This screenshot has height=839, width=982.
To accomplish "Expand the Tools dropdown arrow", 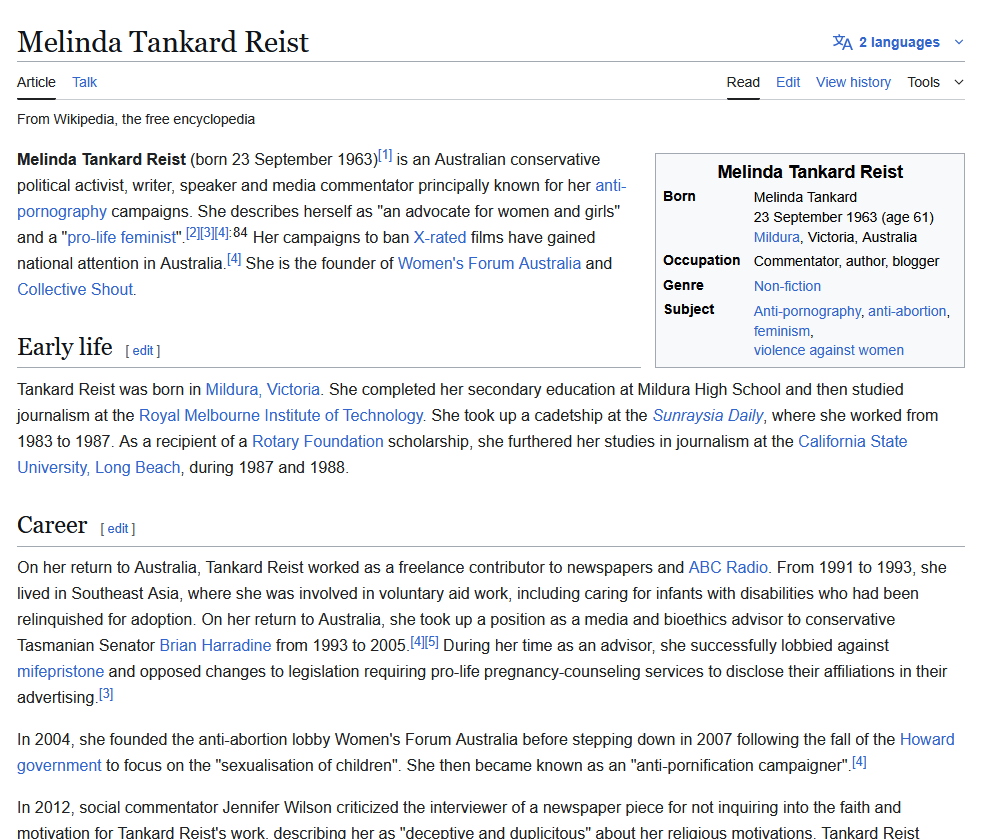I will (958, 82).
